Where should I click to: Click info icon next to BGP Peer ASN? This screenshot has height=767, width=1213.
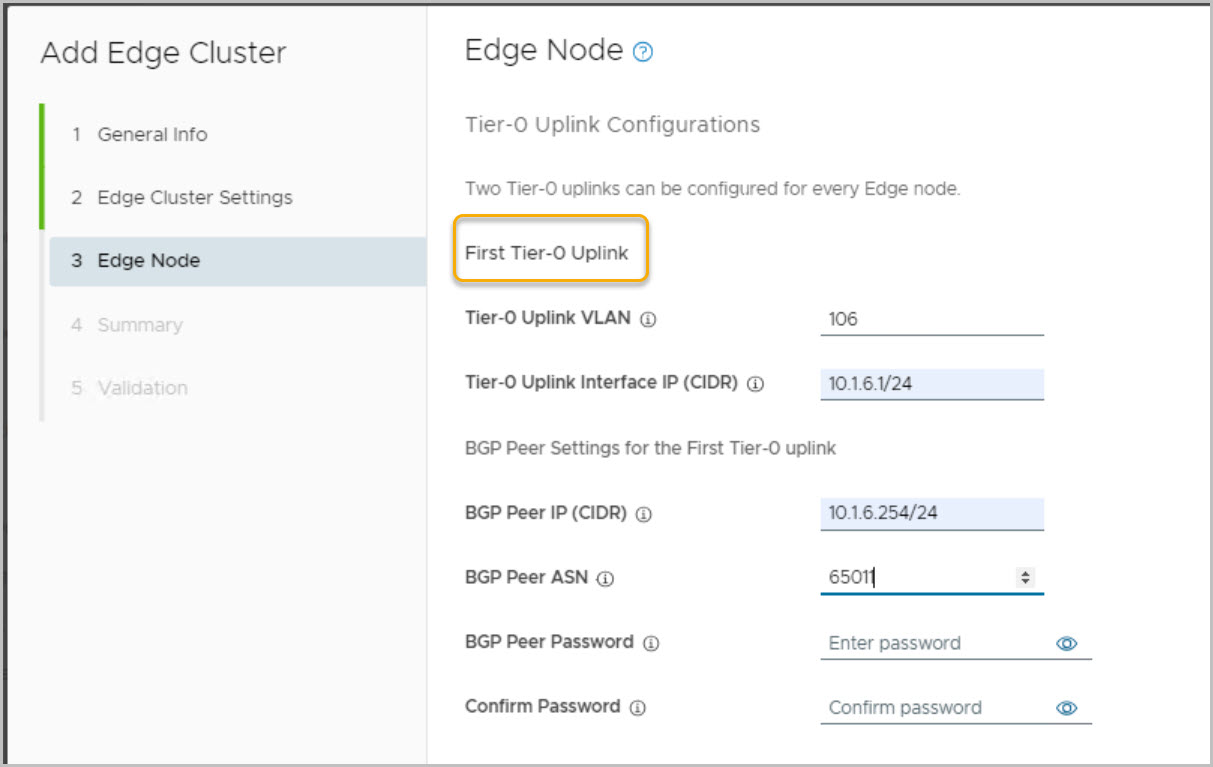(605, 579)
